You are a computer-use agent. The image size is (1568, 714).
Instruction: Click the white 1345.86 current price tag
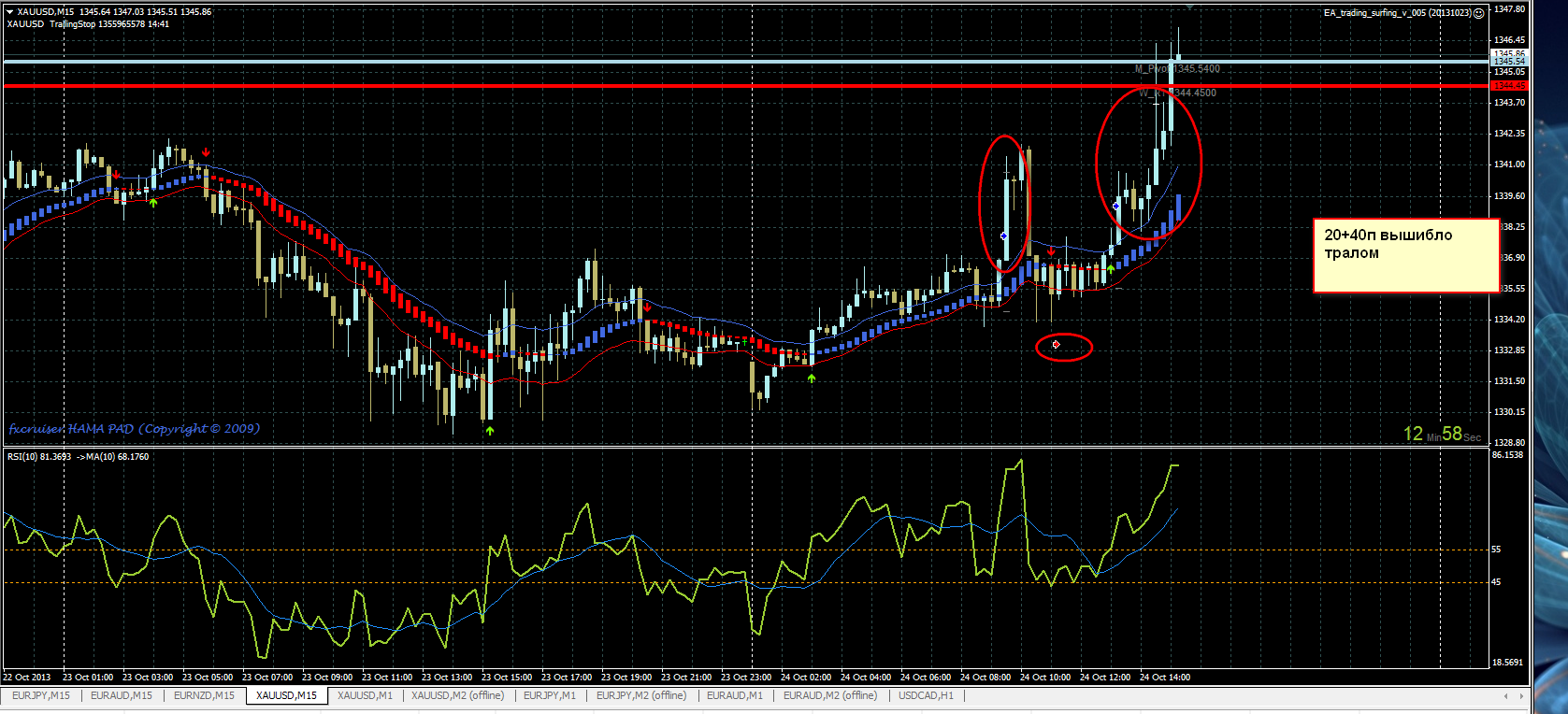click(1510, 54)
